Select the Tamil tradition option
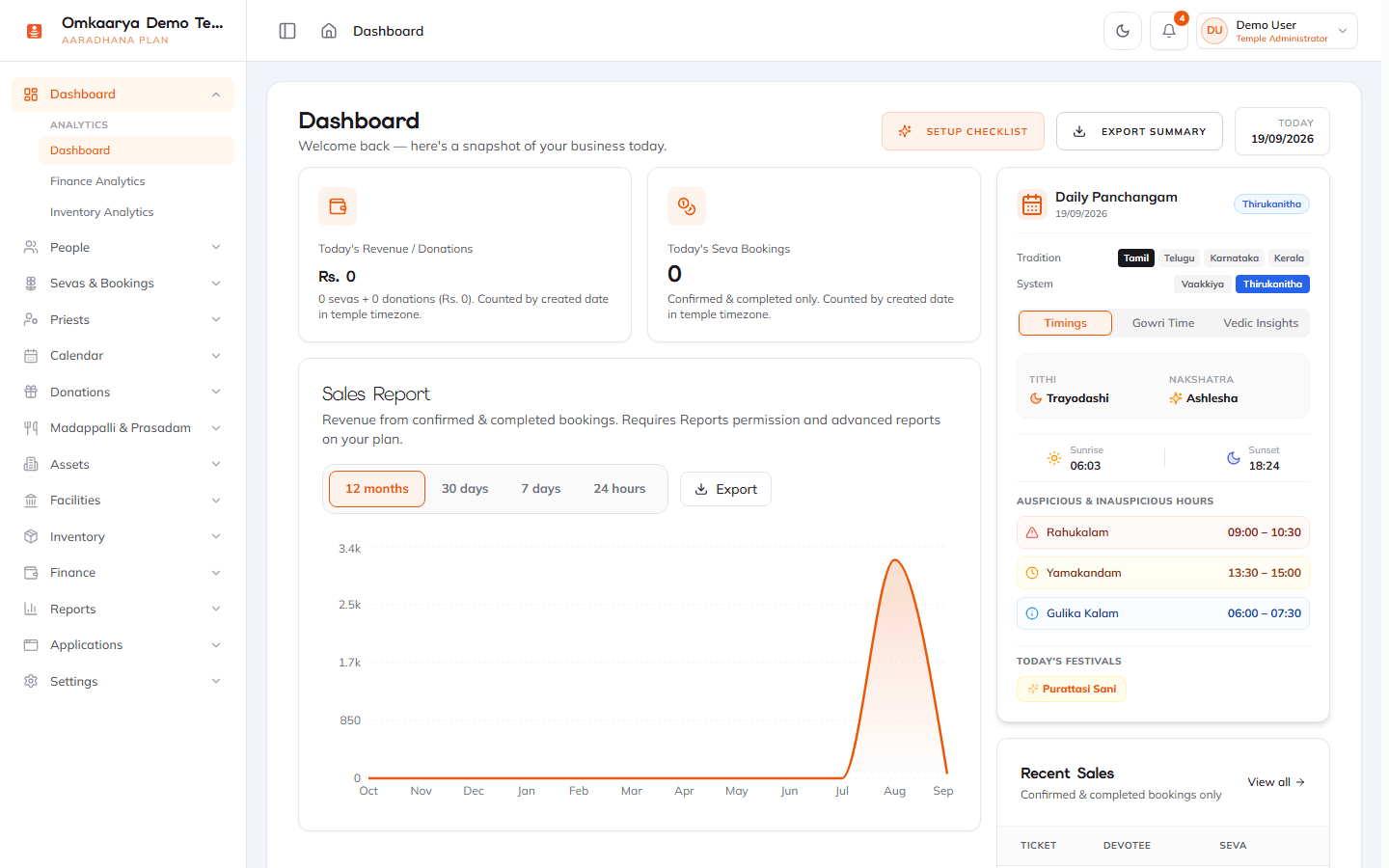This screenshot has height=868, width=1389. (1136, 258)
